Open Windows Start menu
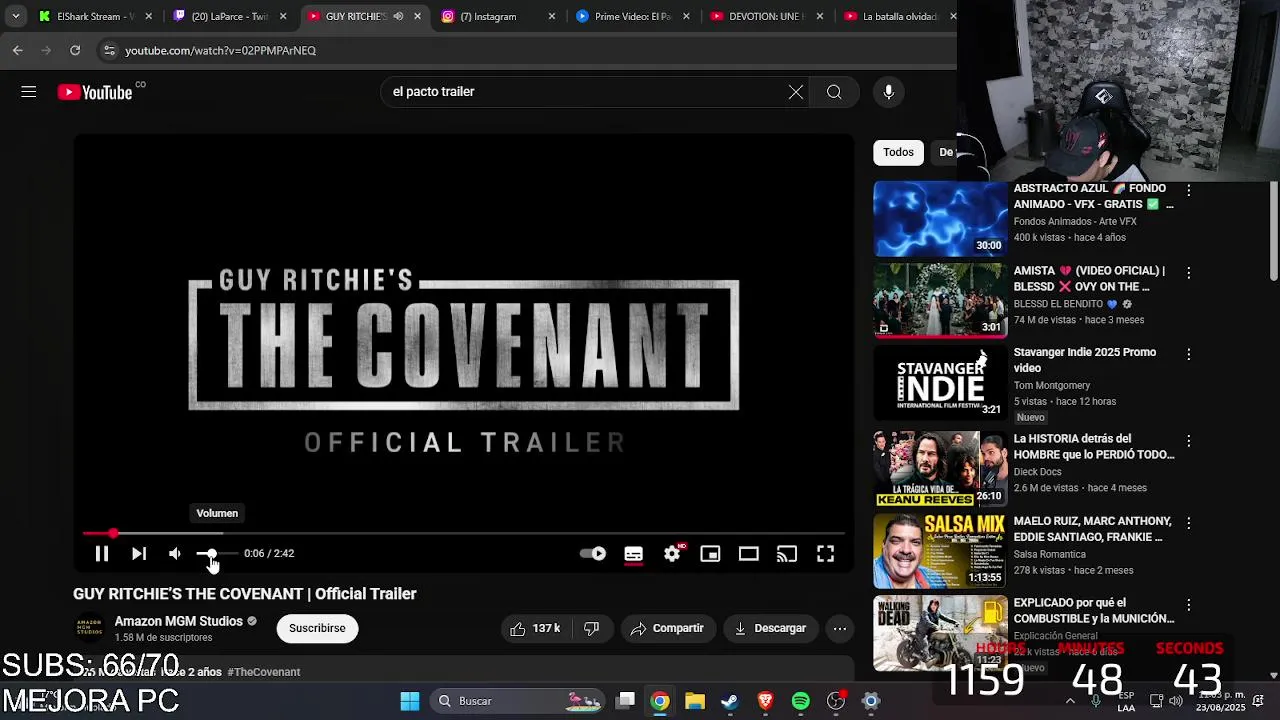 pyautogui.click(x=410, y=701)
